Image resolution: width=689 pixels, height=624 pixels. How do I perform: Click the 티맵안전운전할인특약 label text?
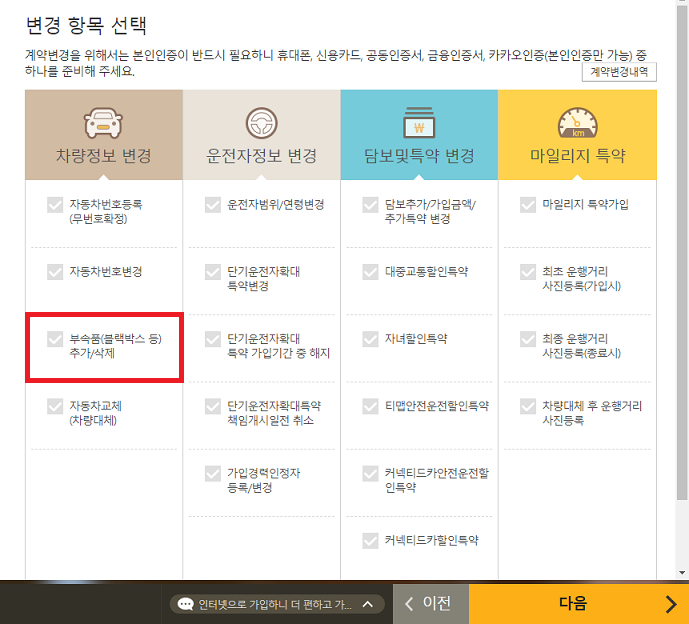pos(437,406)
